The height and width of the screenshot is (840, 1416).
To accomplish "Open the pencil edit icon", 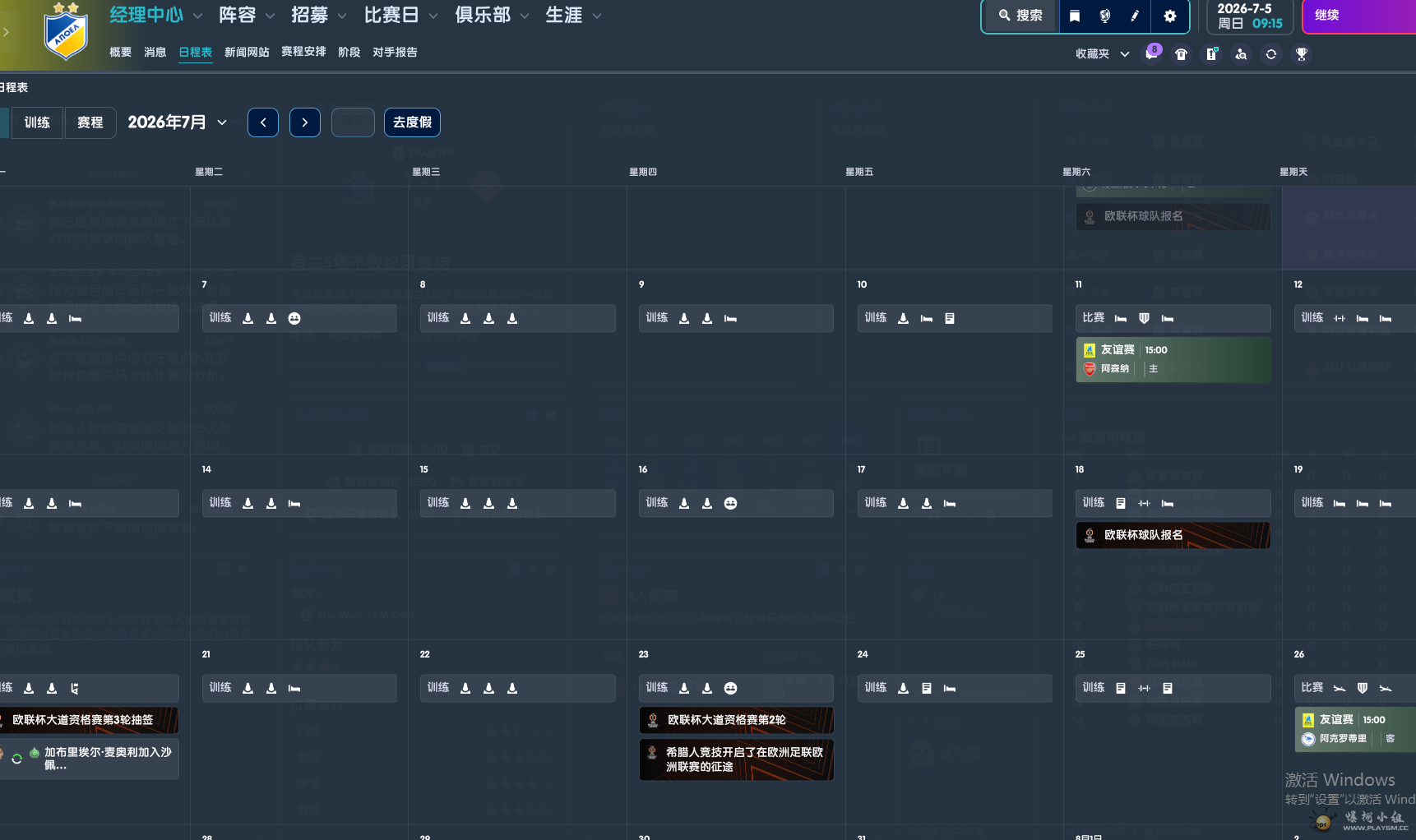I will click(x=1135, y=16).
